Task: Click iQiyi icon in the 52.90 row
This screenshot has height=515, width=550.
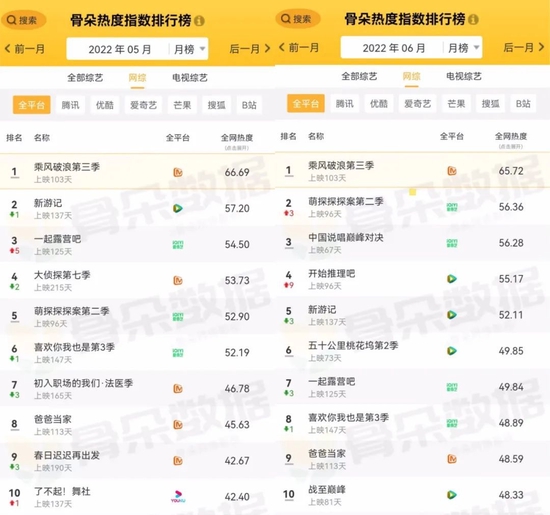Action: tap(178, 317)
